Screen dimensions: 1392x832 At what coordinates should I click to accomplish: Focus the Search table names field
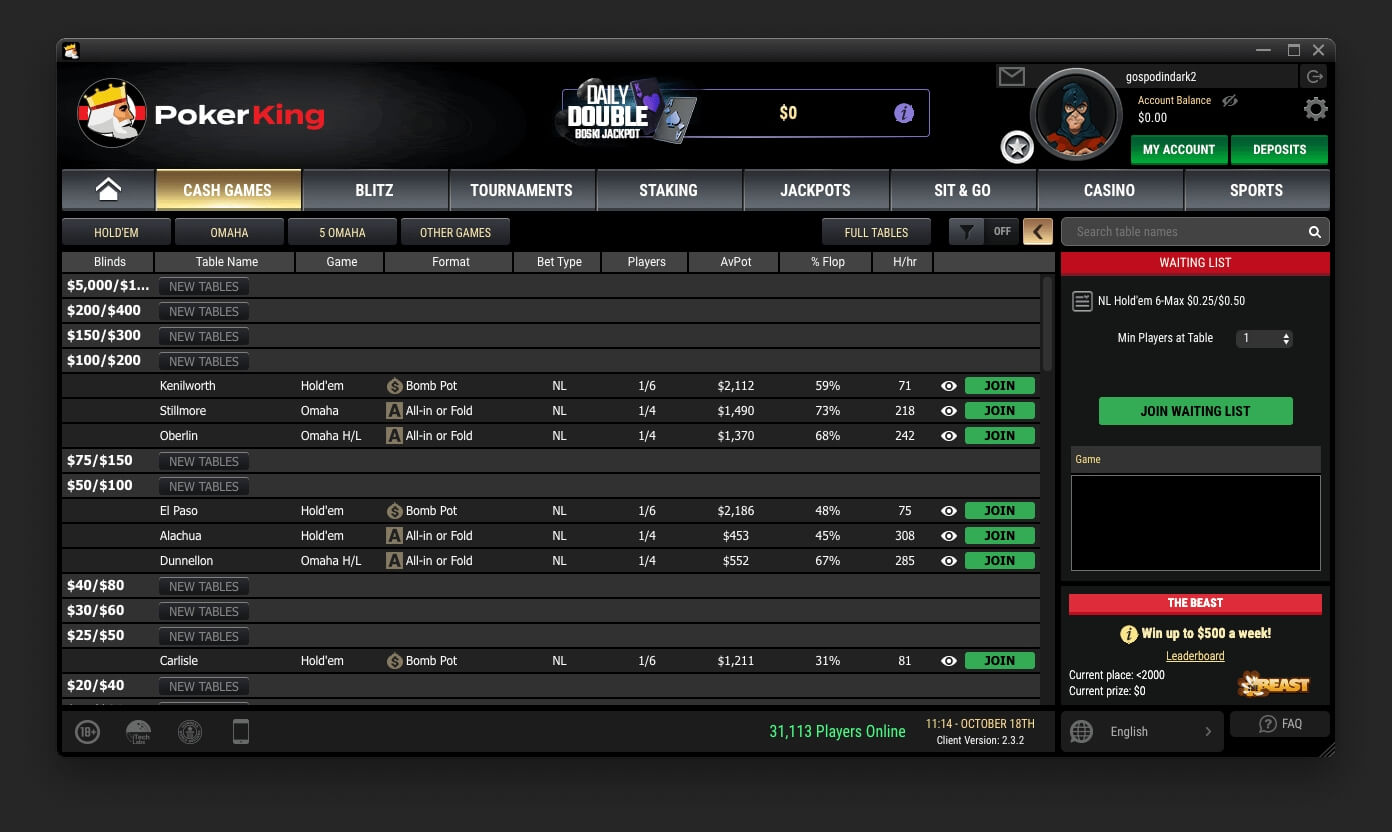tap(1195, 232)
